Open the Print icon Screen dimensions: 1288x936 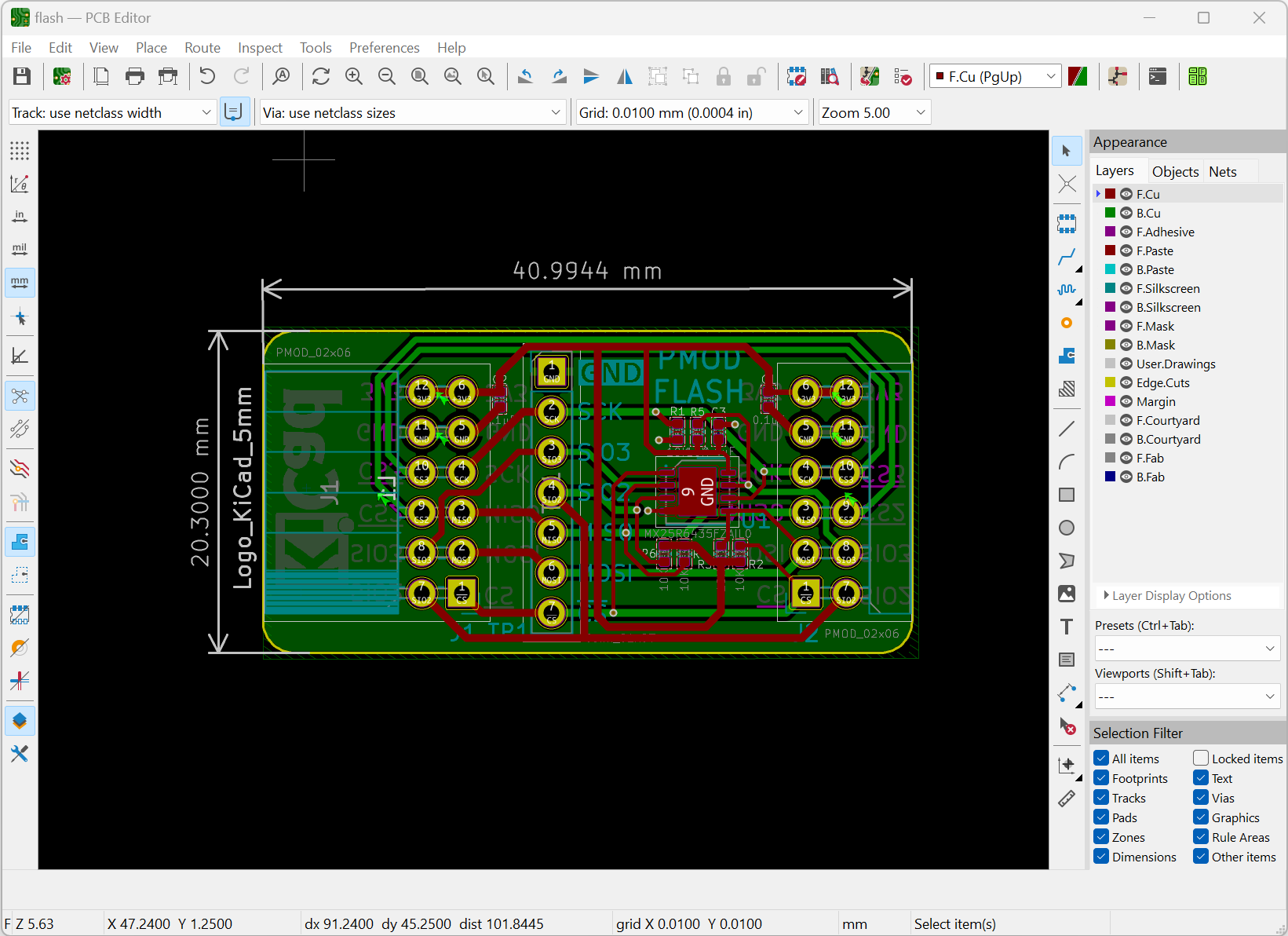click(x=135, y=76)
